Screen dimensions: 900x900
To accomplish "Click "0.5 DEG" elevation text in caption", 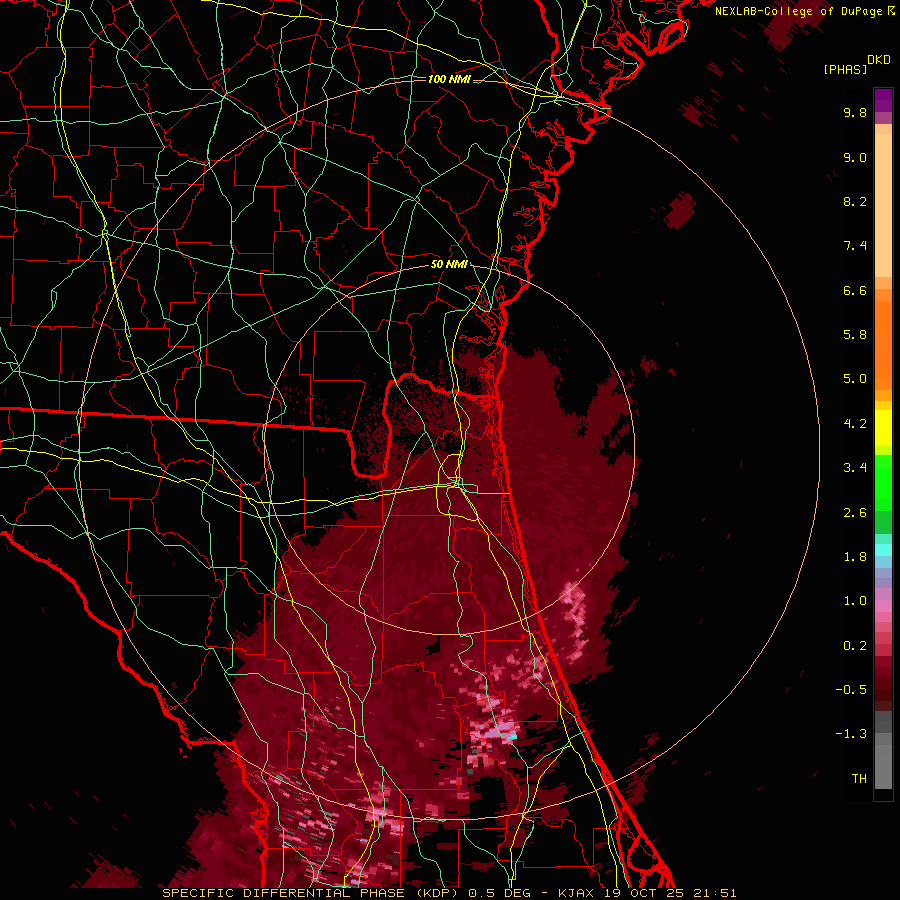I will tap(497, 893).
